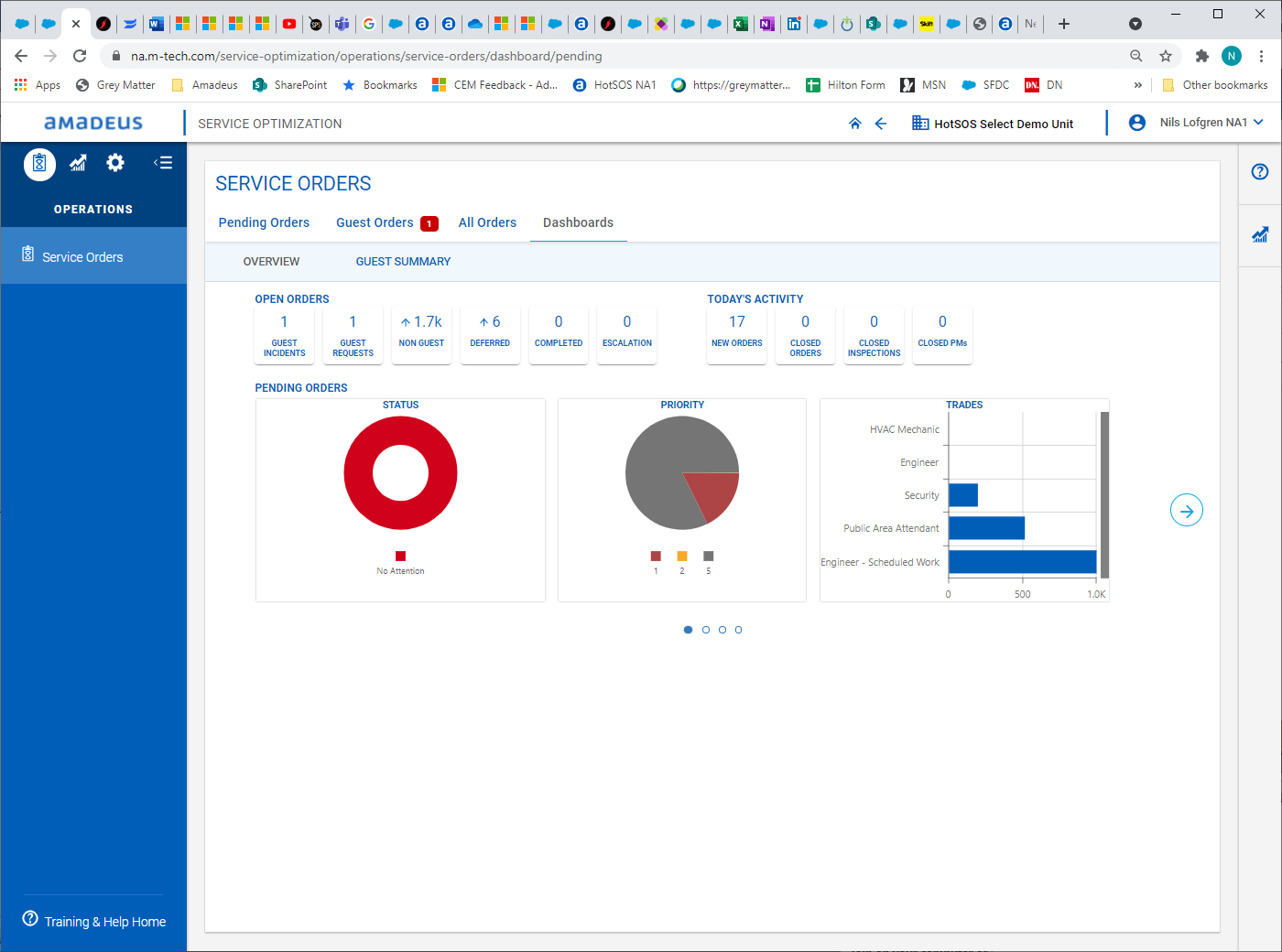Open the tab search dropdown

pyautogui.click(x=1135, y=24)
